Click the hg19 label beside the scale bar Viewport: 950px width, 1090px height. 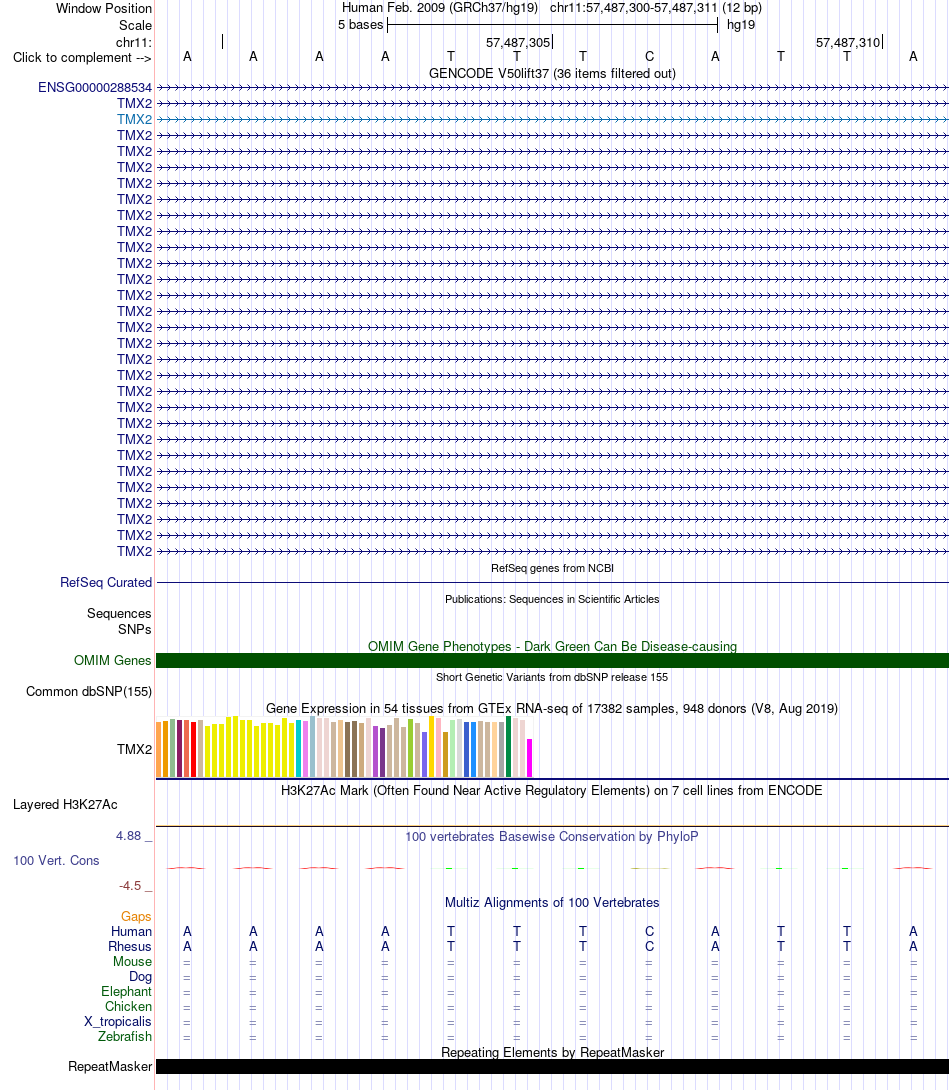point(741,25)
